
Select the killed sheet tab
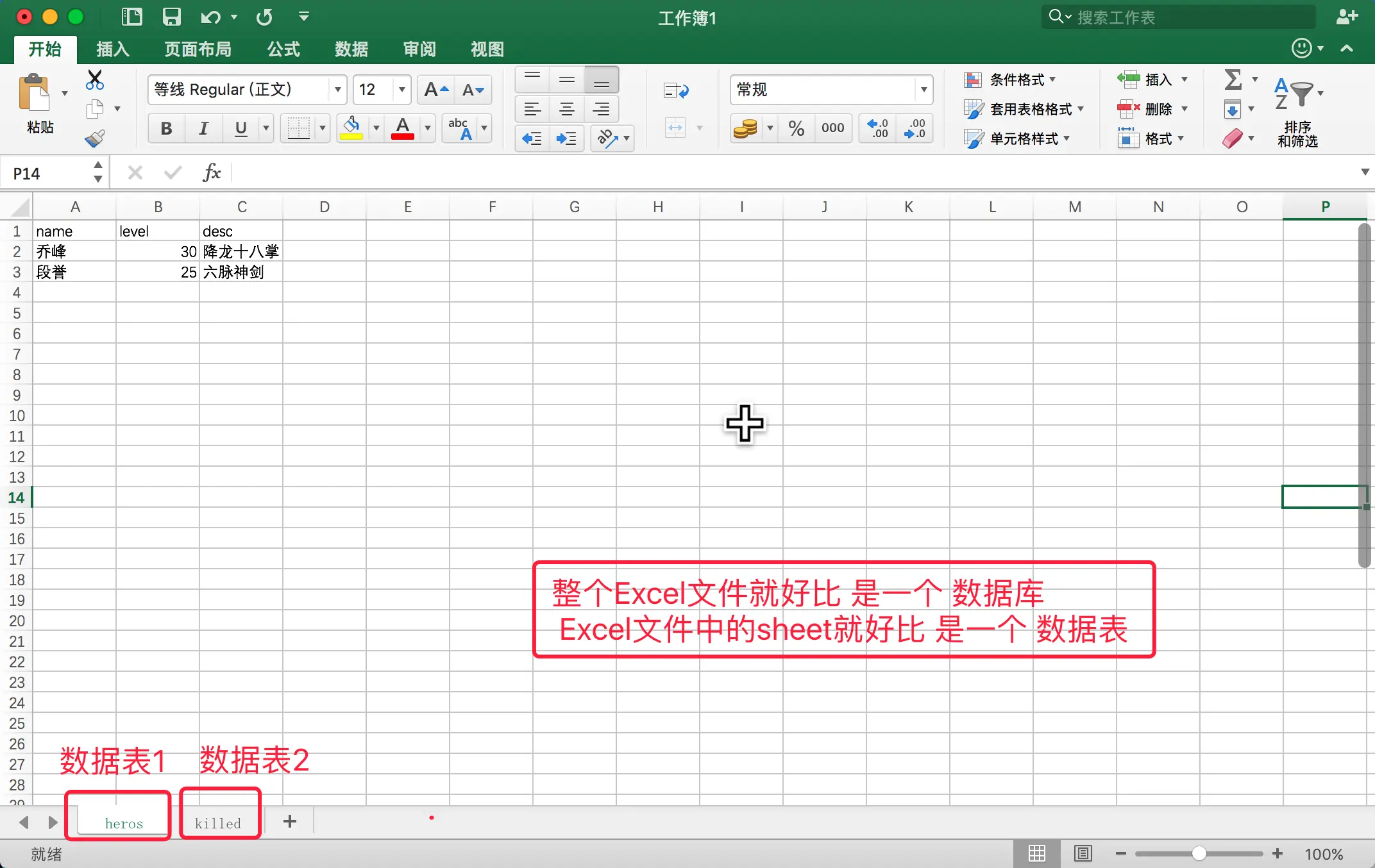pos(218,823)
